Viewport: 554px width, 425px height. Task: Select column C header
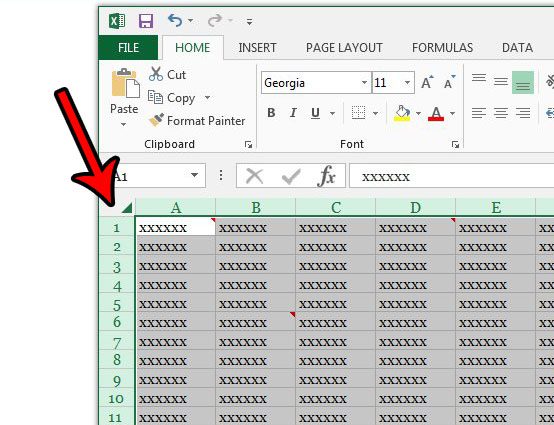335,207
